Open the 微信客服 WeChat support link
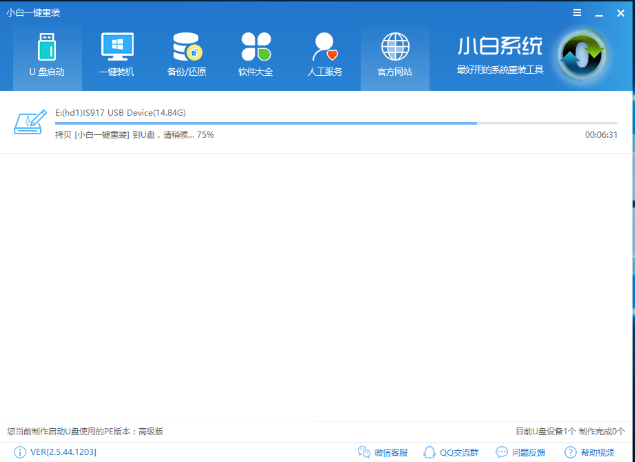The height and width of the screenshot is (462, 635). [x=383, y=452]
